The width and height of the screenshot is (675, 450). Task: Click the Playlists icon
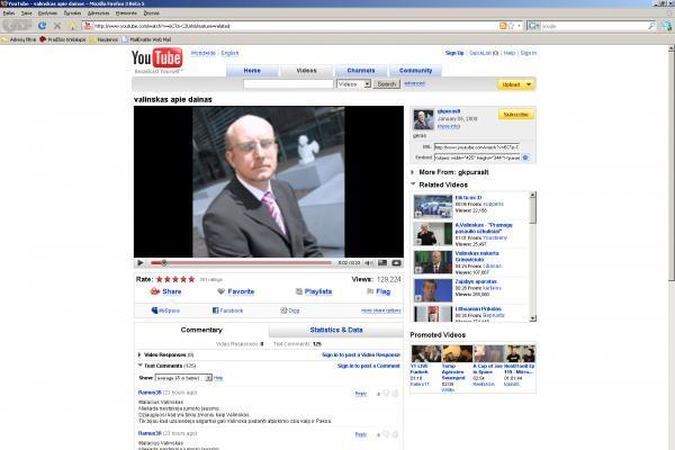pyautogui.click(x=299, y=292)
